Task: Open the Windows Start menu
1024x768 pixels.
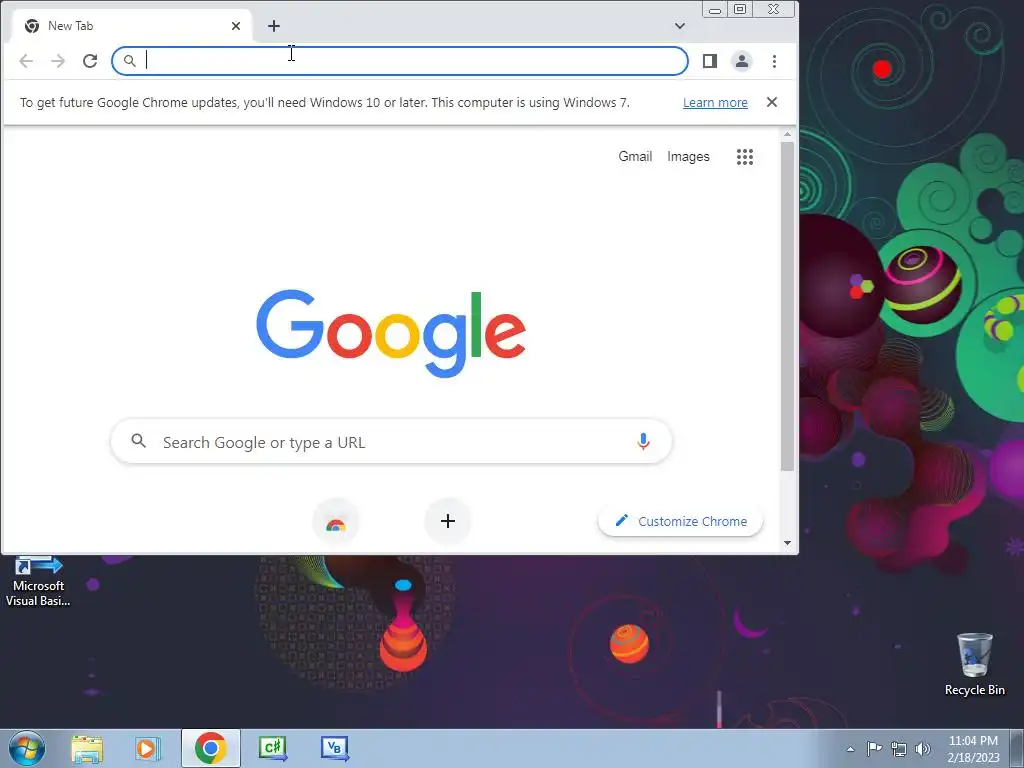Action: coord(27,748)
